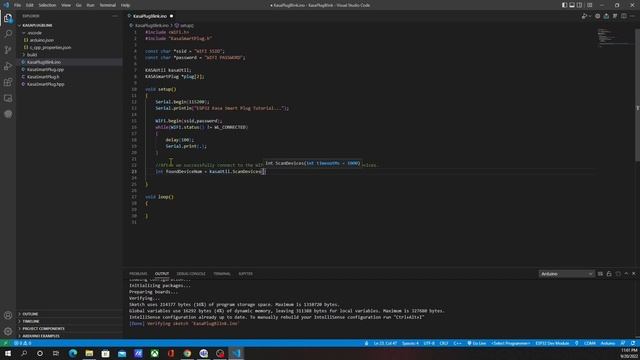Toggle secondary side bar visibility
The height and width of the screenshot is (360, 640).
click(x=580, y=5)
